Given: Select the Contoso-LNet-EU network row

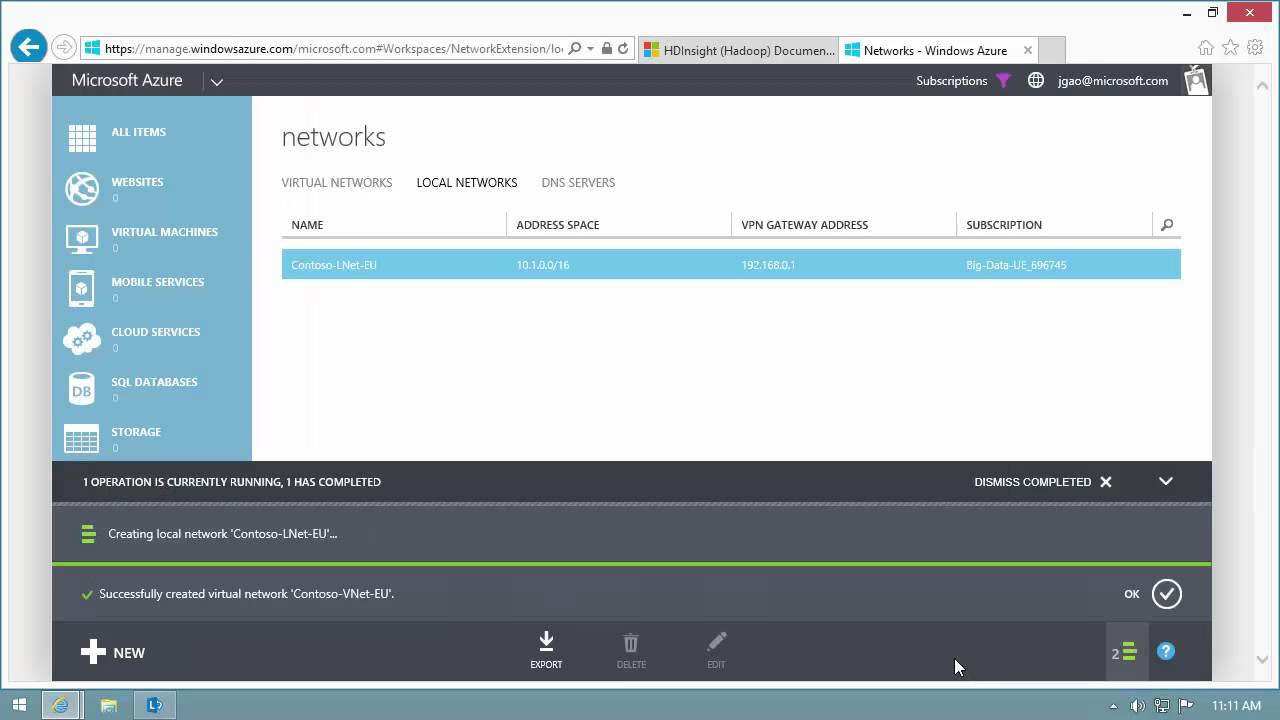Looking at the screenshot, I should (731, 264).
